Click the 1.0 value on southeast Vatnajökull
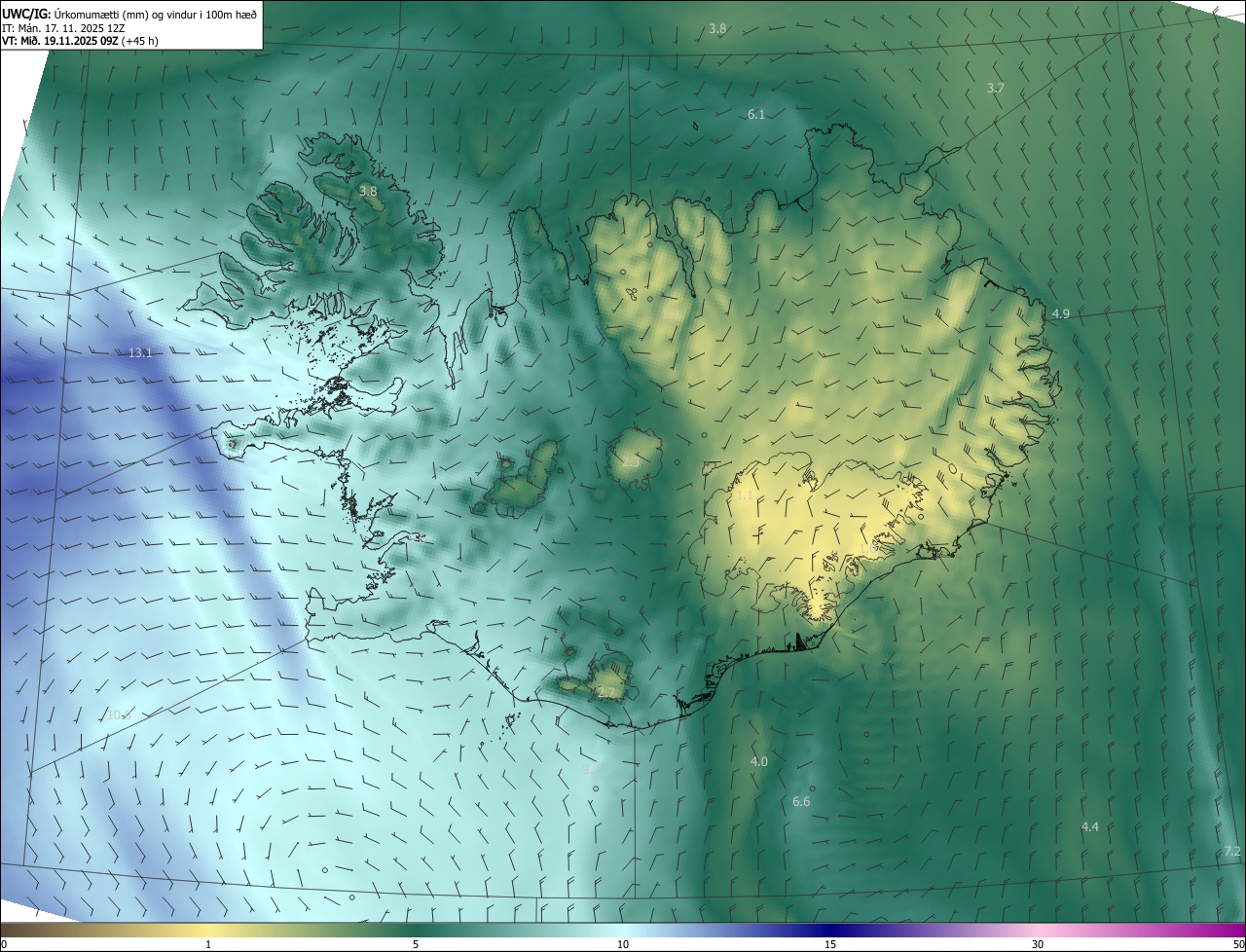 click(x=866, y=550)
